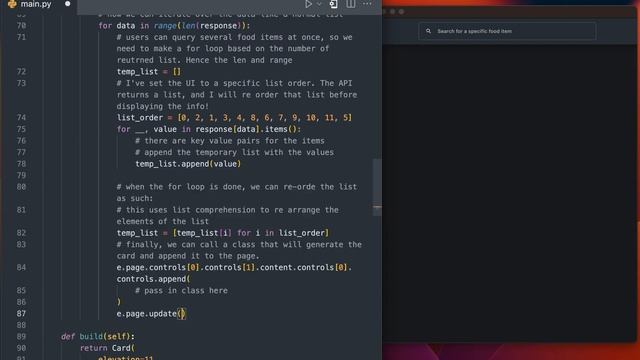
Task: Focus the 'Search for a specific food item' field
Action: pos(507,31)
